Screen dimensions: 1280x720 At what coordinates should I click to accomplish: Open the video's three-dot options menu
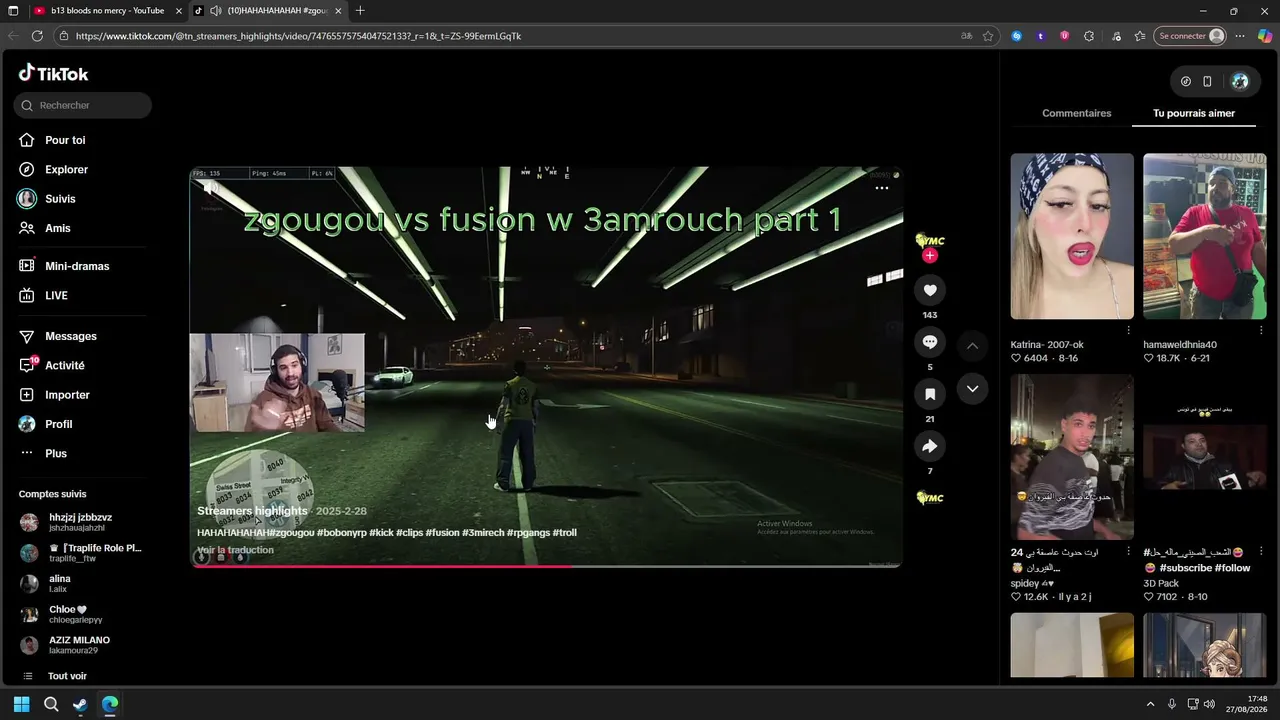pos(882,188)
